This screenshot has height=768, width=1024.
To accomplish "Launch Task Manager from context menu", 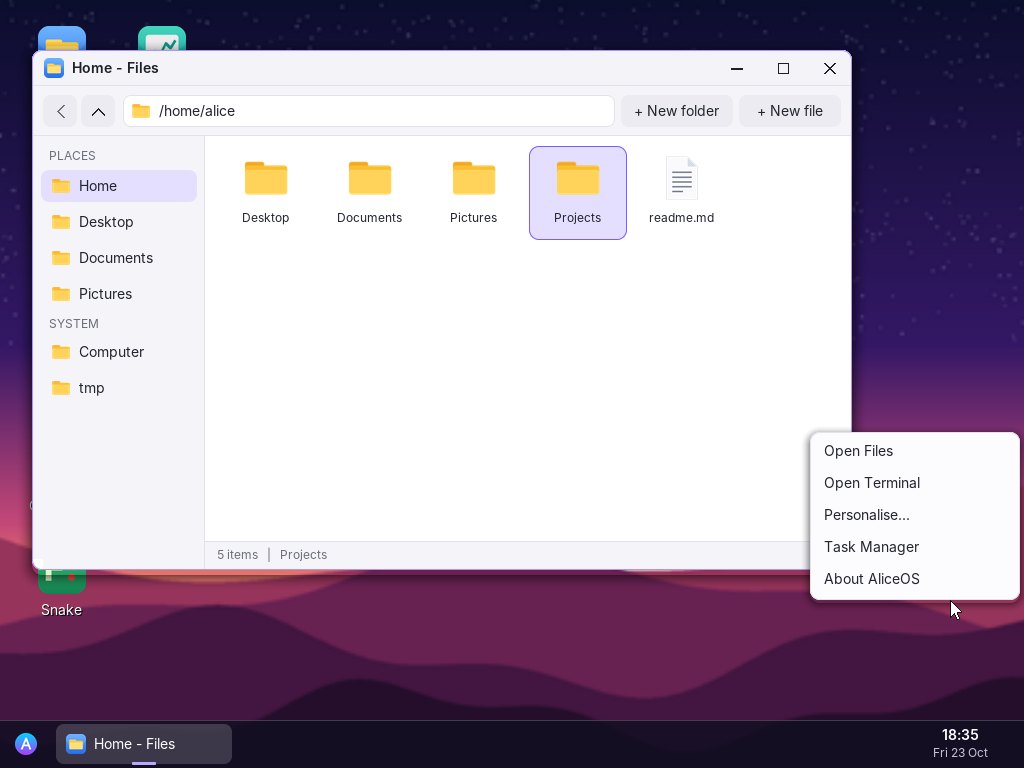I will point(914,547).
